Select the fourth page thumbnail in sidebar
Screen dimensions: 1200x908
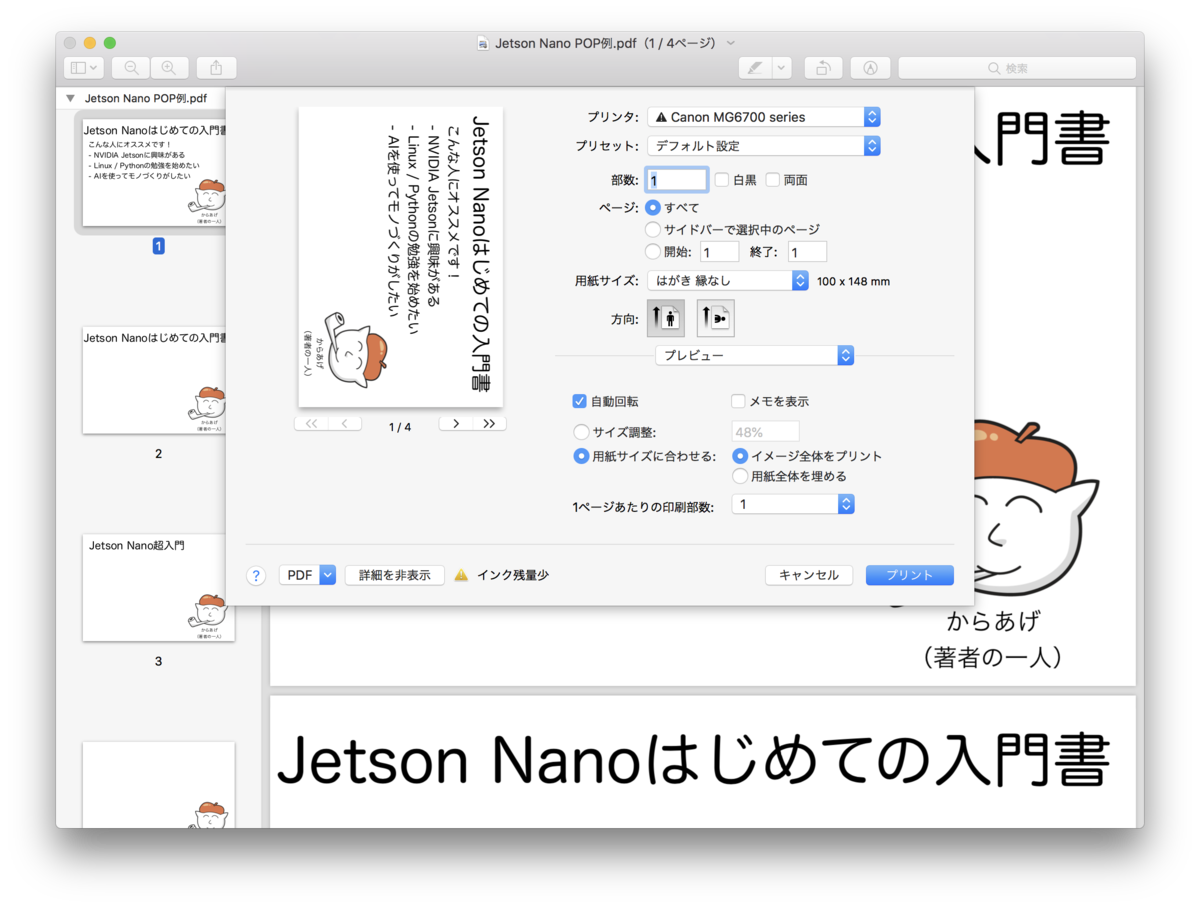[x=158, y=785]
